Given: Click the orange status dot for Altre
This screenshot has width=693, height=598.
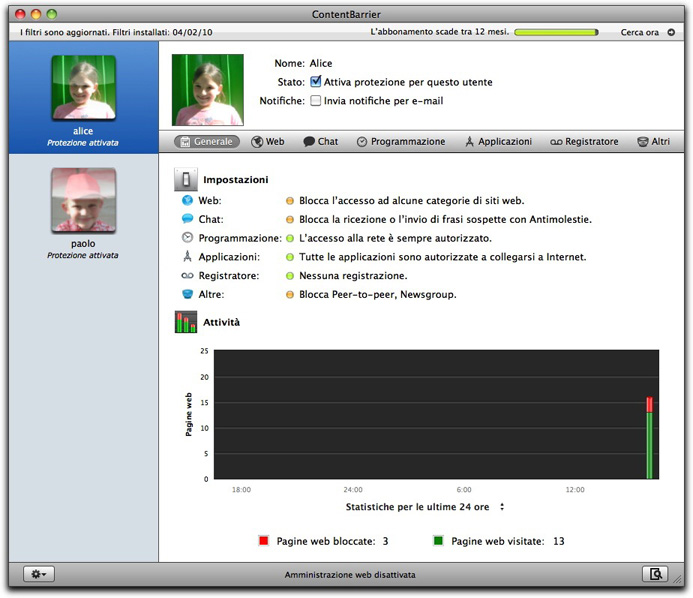Looking at the screenshot, I should click(290, 295).
